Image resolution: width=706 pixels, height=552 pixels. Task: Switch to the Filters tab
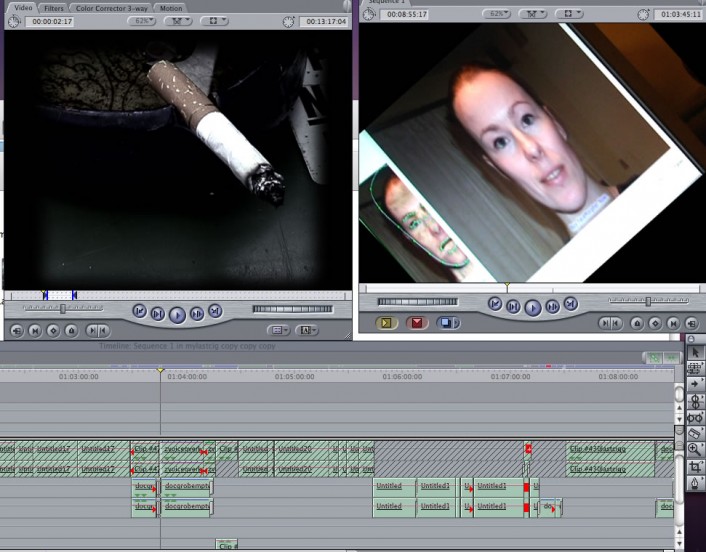[54, 8]
